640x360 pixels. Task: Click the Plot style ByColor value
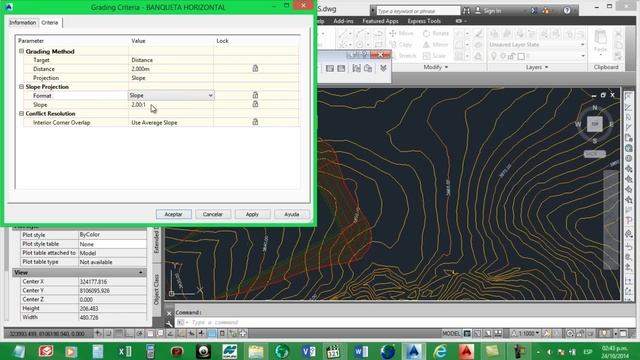click(112, 235)
